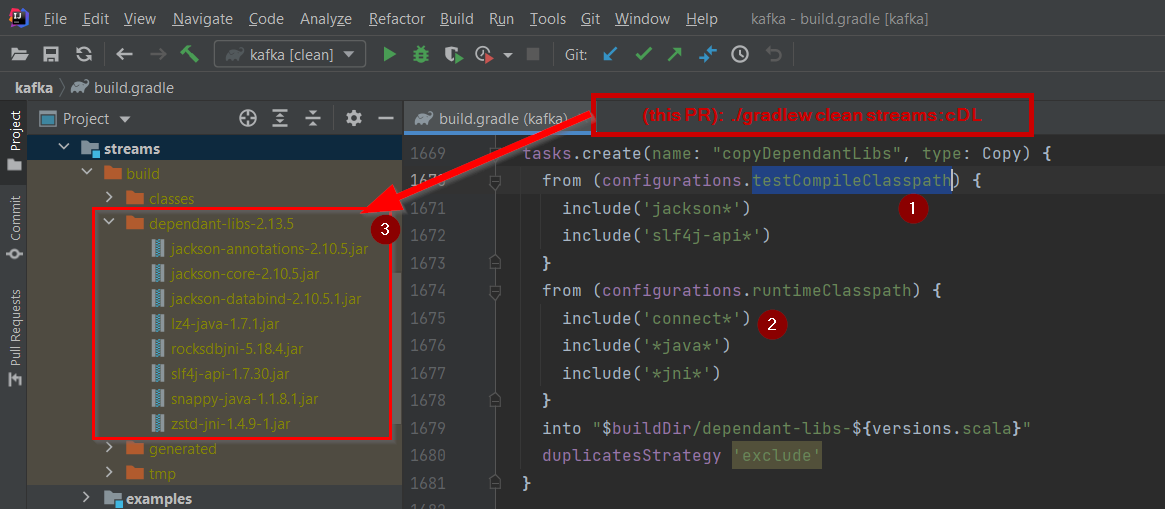Viewport: 1165px width, 509px height.
Task: Open Git fetch and compare arrows icon
Action: pyautogui.click(x=707, y=54)
